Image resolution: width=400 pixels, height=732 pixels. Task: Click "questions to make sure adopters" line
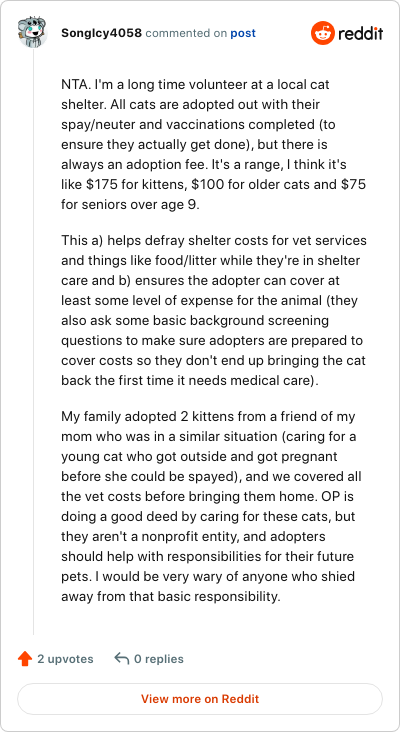pos(213,341)
